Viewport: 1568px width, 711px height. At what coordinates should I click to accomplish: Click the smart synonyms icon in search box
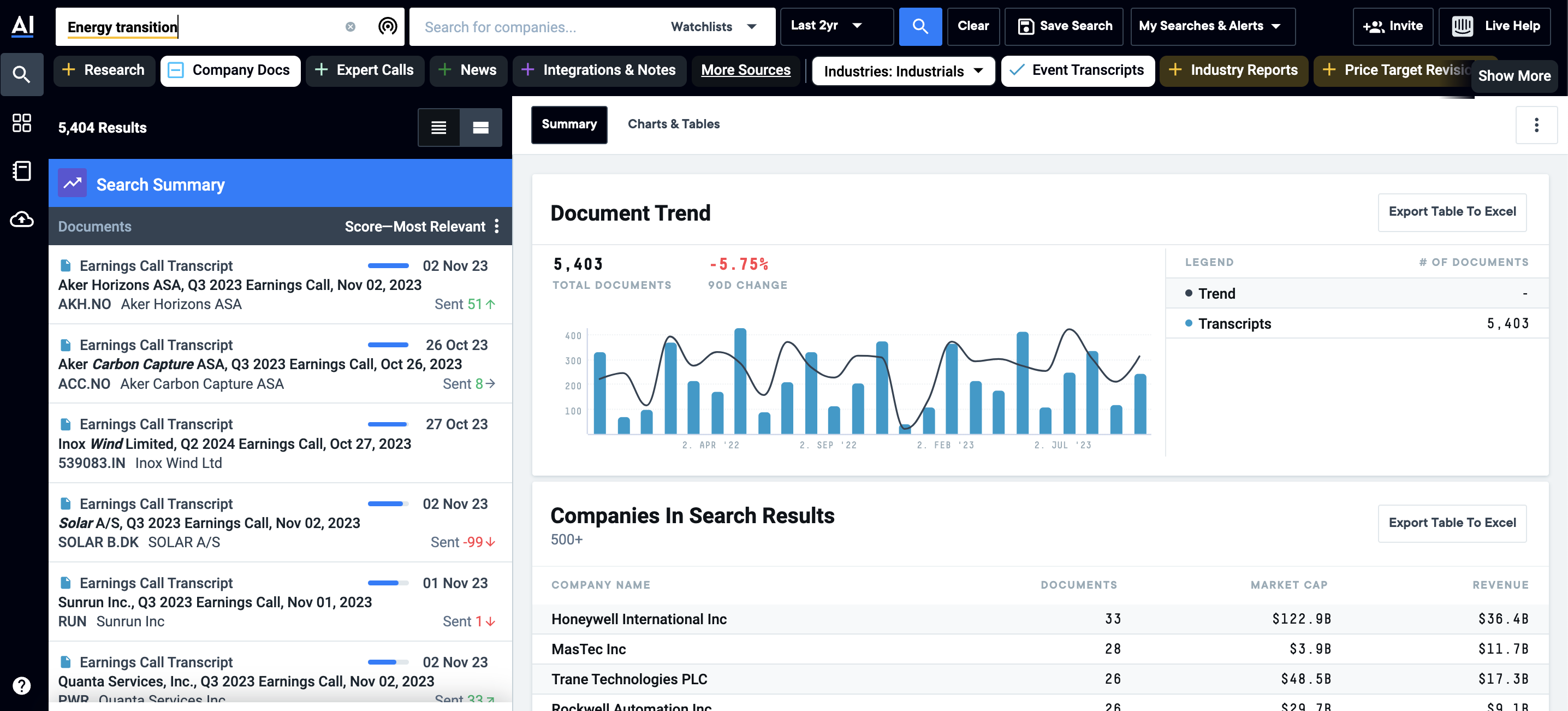click(388, 26)
